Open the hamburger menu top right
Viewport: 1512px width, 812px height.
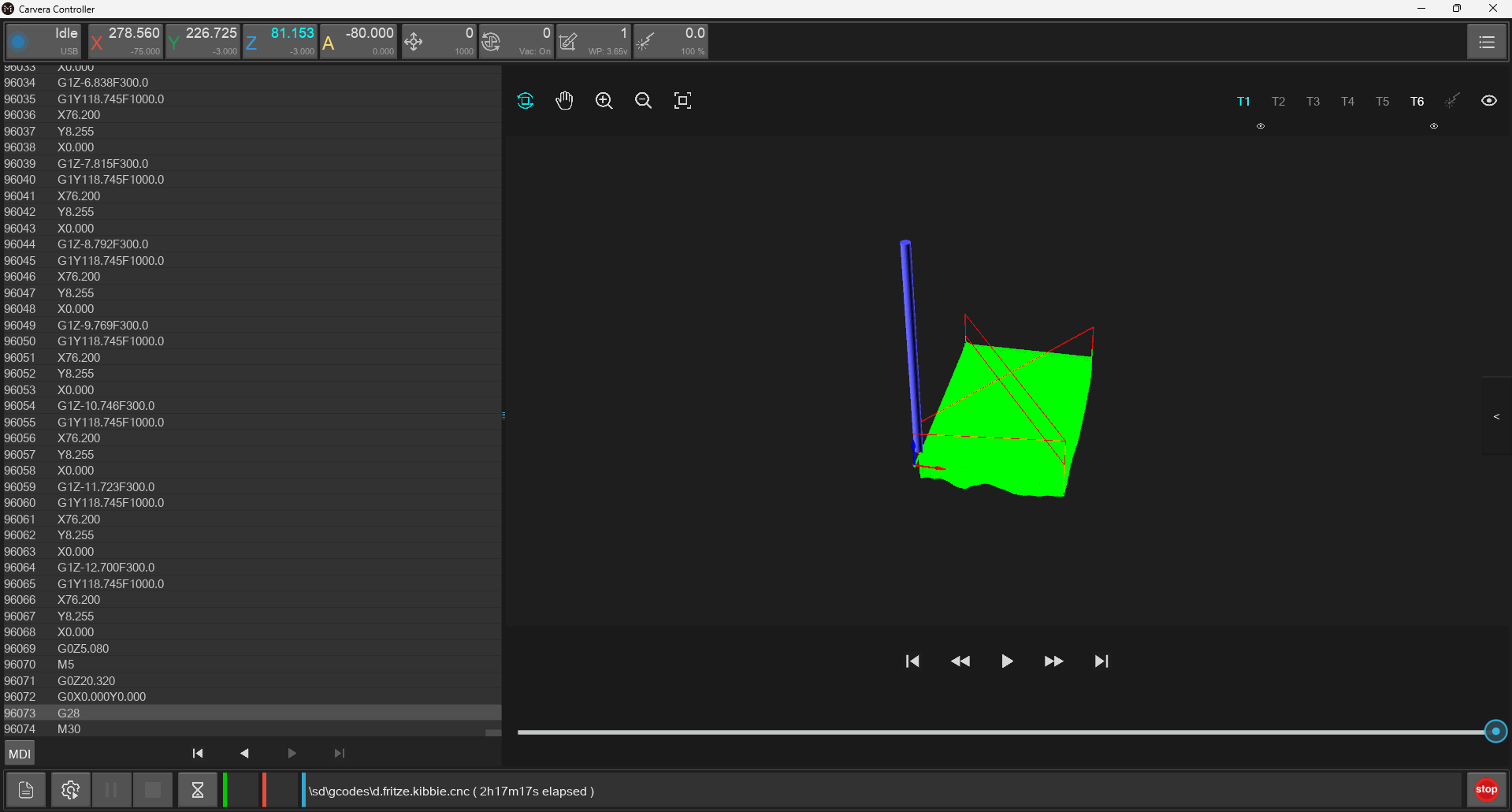tap(1486, 42)
